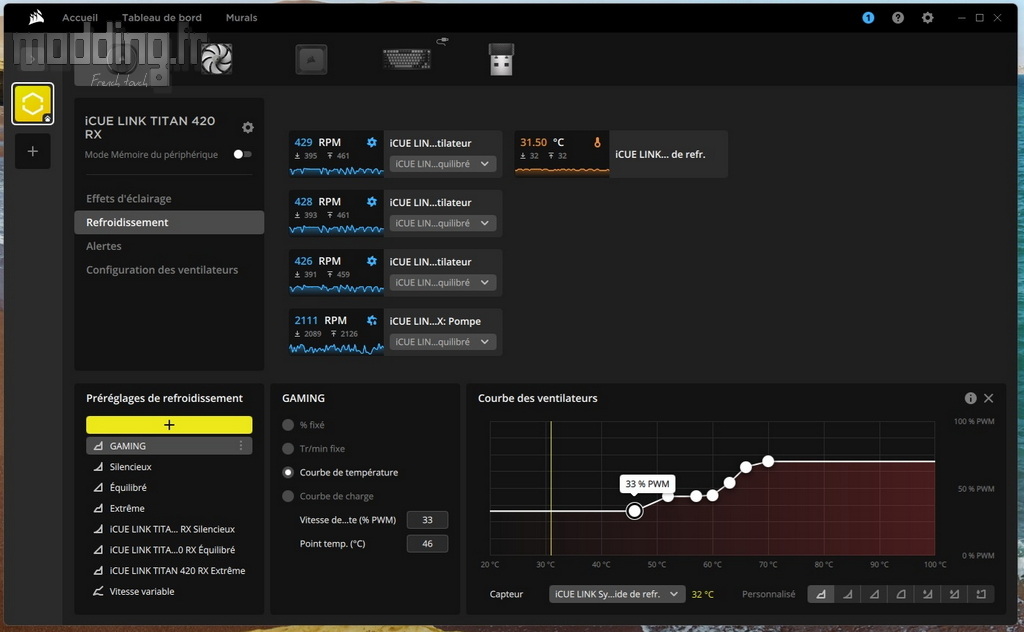Open the help question mark icon

click(x=898, y=18)
